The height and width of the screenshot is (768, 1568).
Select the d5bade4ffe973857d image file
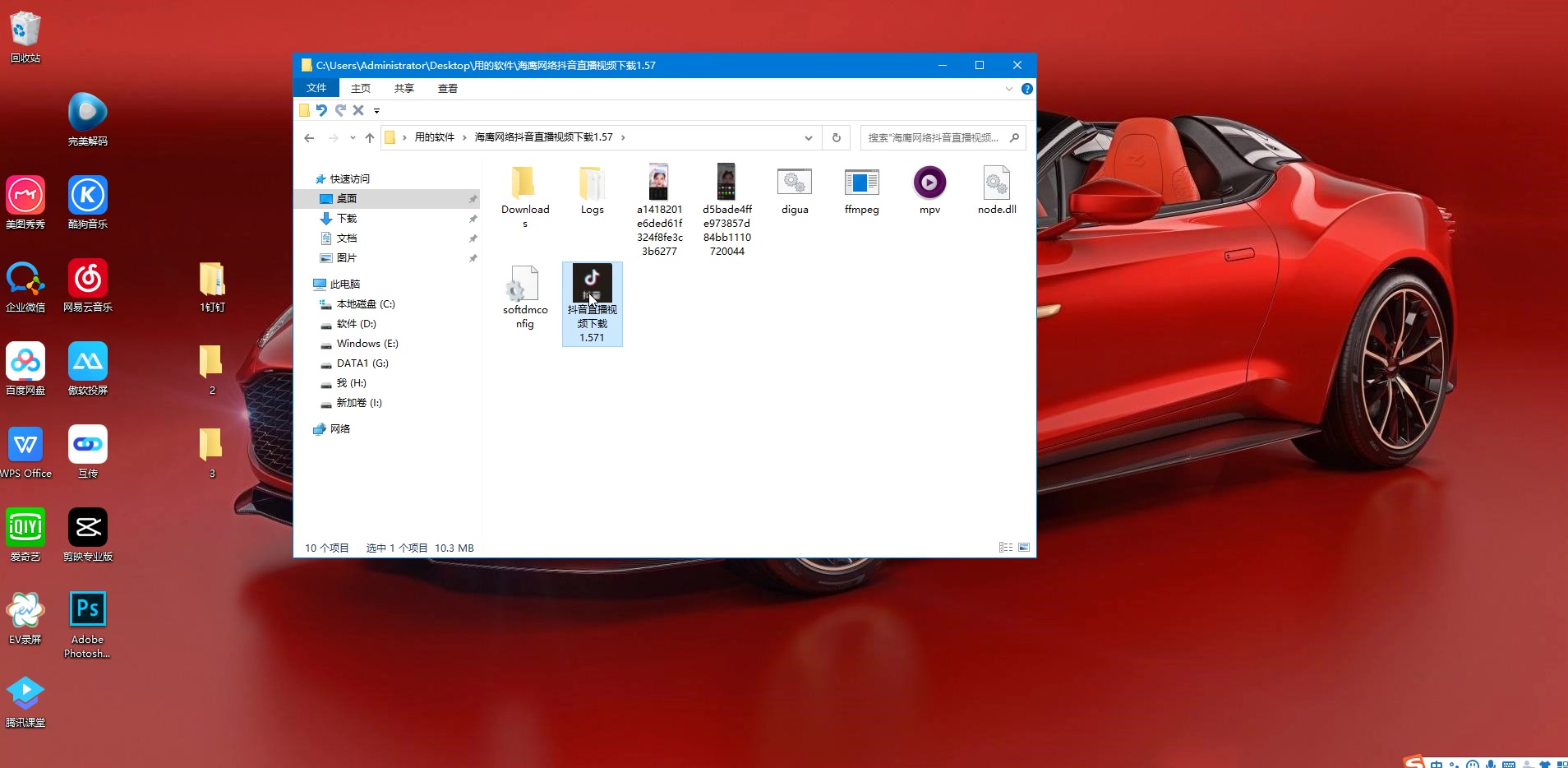726,211
